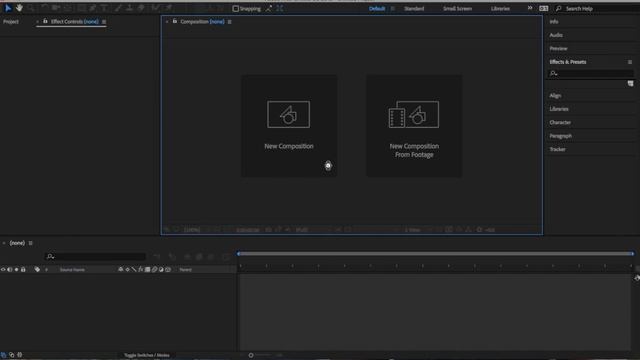The image size is (640, 360).
Task: Click the Solo column icon
Action: coord(16,270)
